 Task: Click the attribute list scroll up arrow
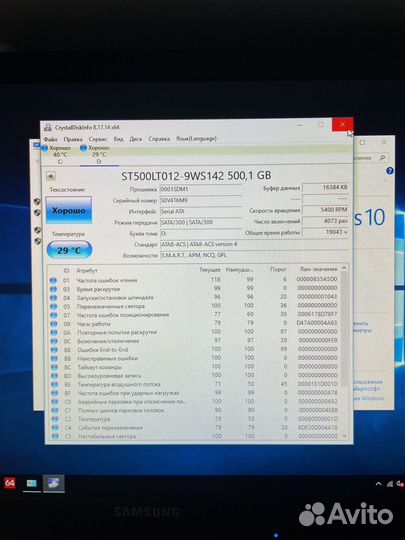click(343, 268)
